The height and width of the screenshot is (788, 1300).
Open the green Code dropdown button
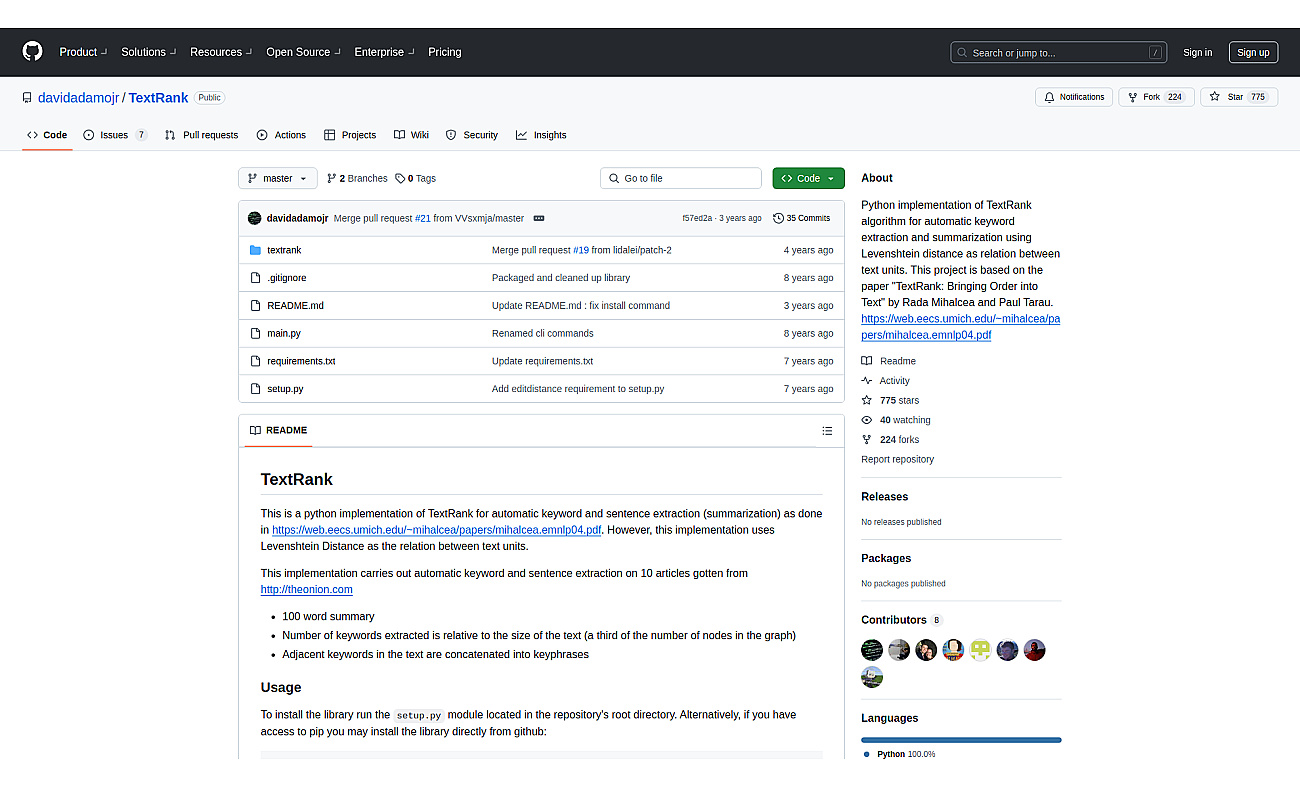[808, 178]
